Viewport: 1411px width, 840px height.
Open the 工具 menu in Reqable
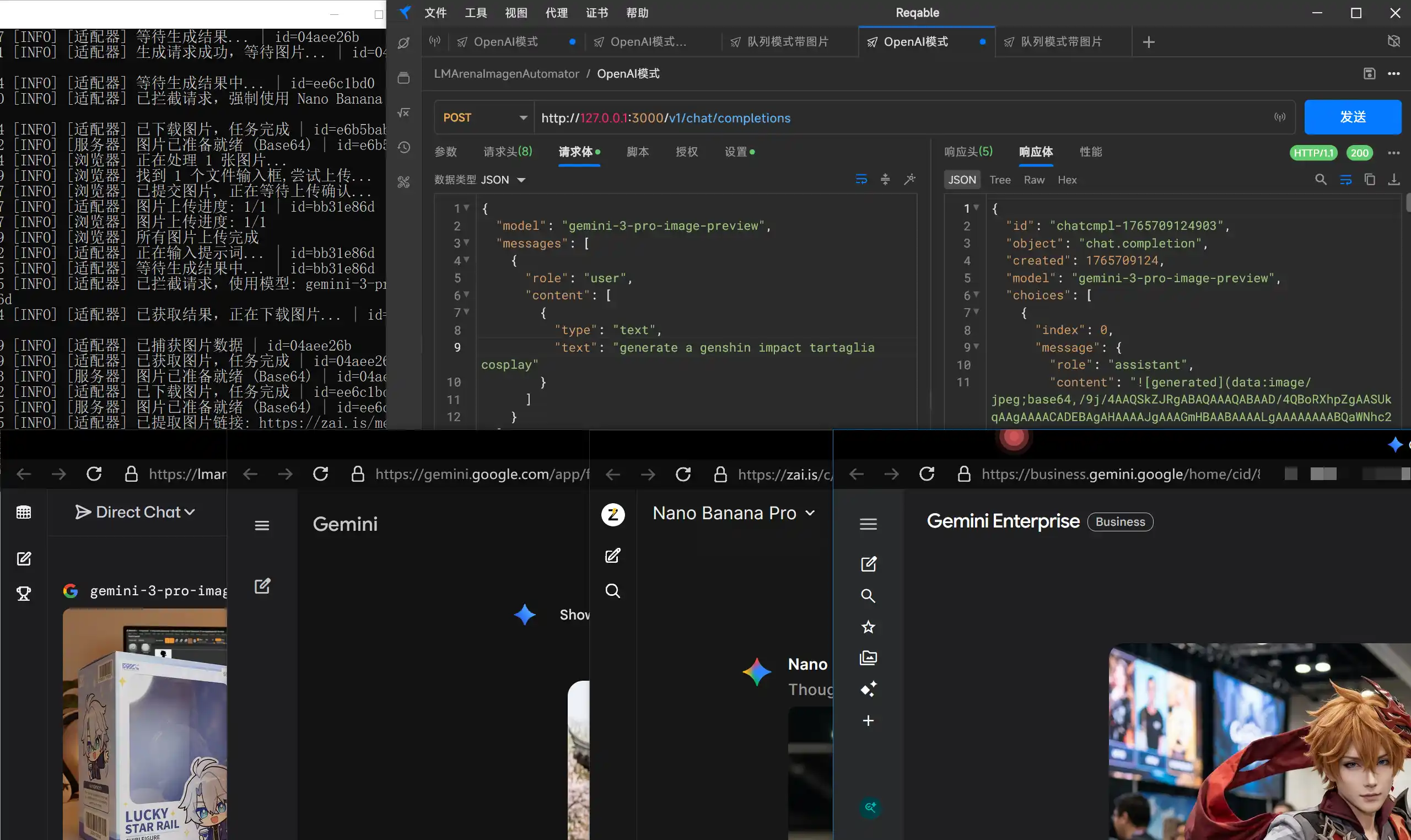coord(476,13)
